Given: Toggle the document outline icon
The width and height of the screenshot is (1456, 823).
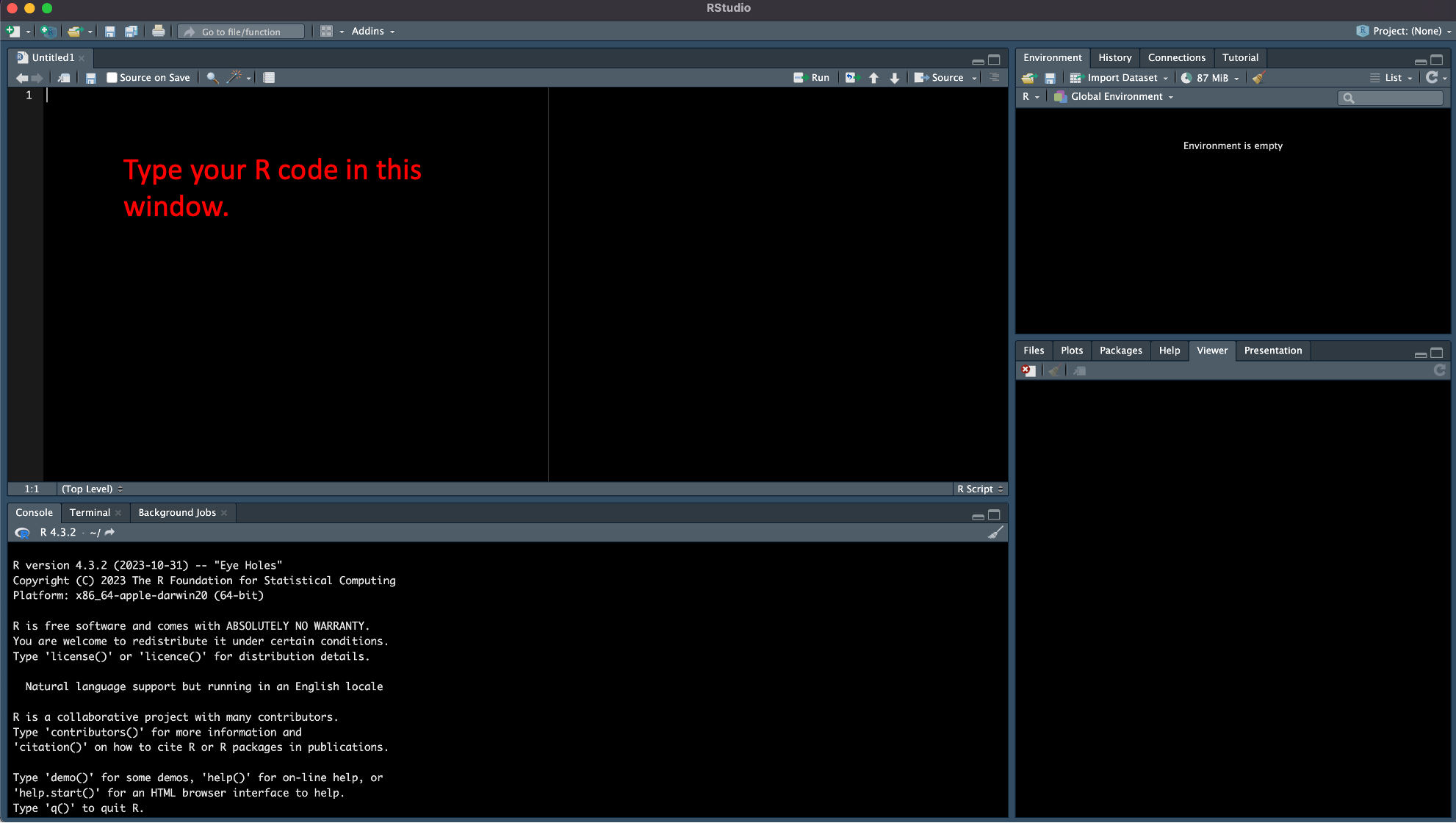Looking at the screenshot, I should coord(995,77).
